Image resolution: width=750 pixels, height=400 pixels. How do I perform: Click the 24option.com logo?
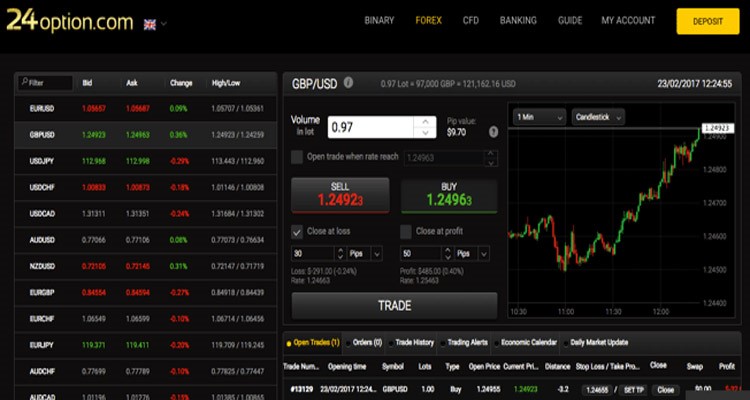(68, 21)
